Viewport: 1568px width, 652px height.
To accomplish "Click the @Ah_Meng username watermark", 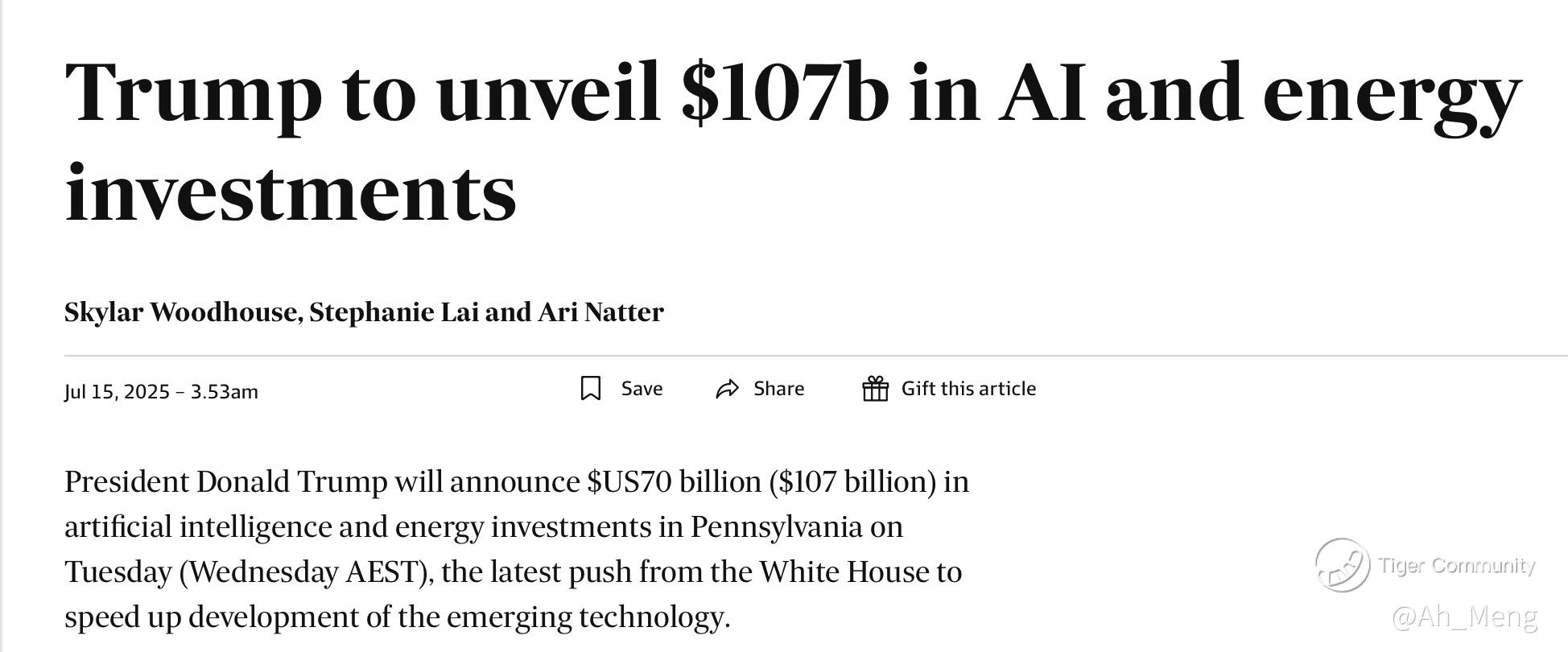I will 1464,617.
